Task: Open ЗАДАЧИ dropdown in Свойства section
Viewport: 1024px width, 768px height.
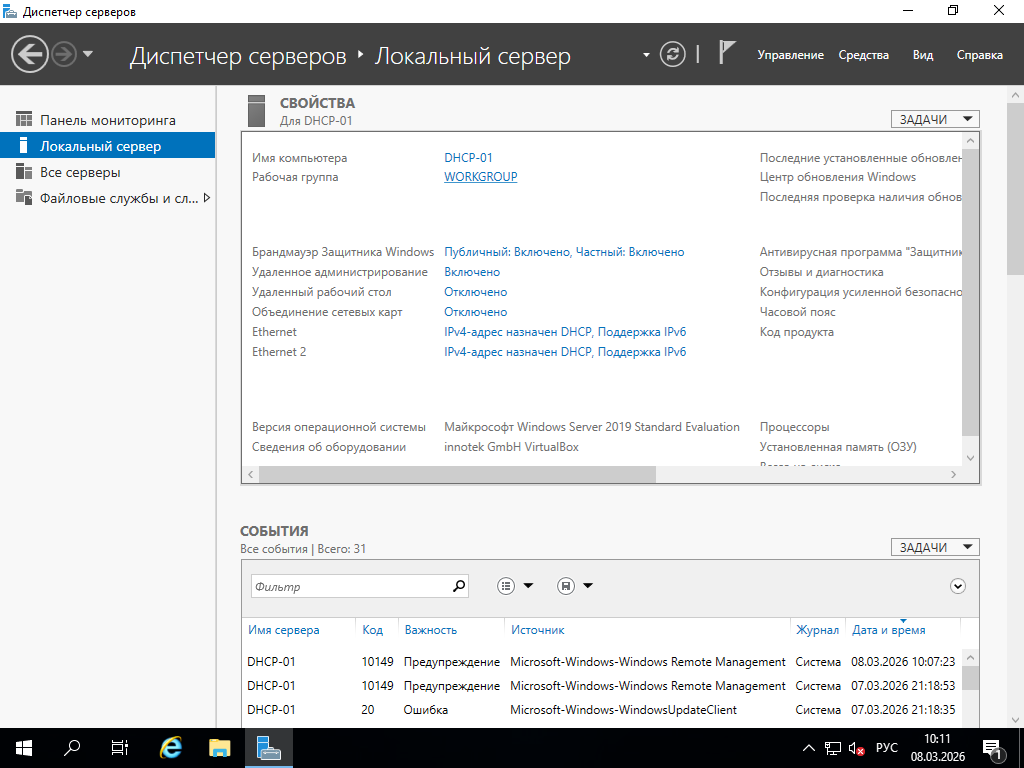Action: pos(935,119)
